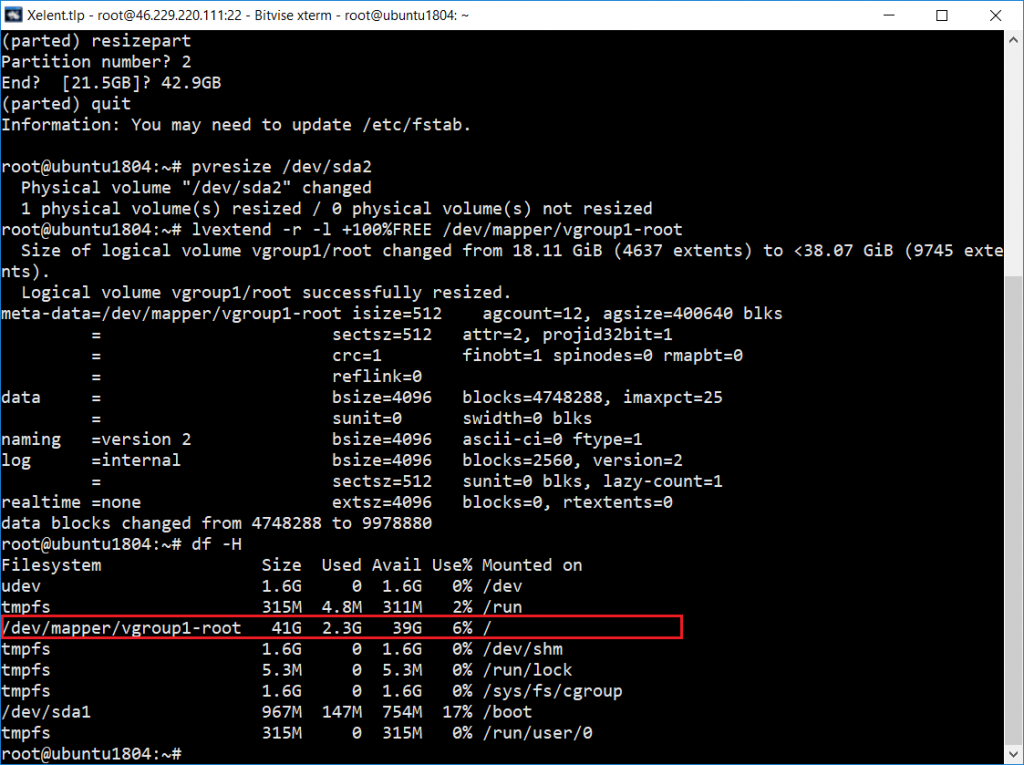Minimize the xterm window
Viewport: 1024px width, 765px height.
coord(888,15)
